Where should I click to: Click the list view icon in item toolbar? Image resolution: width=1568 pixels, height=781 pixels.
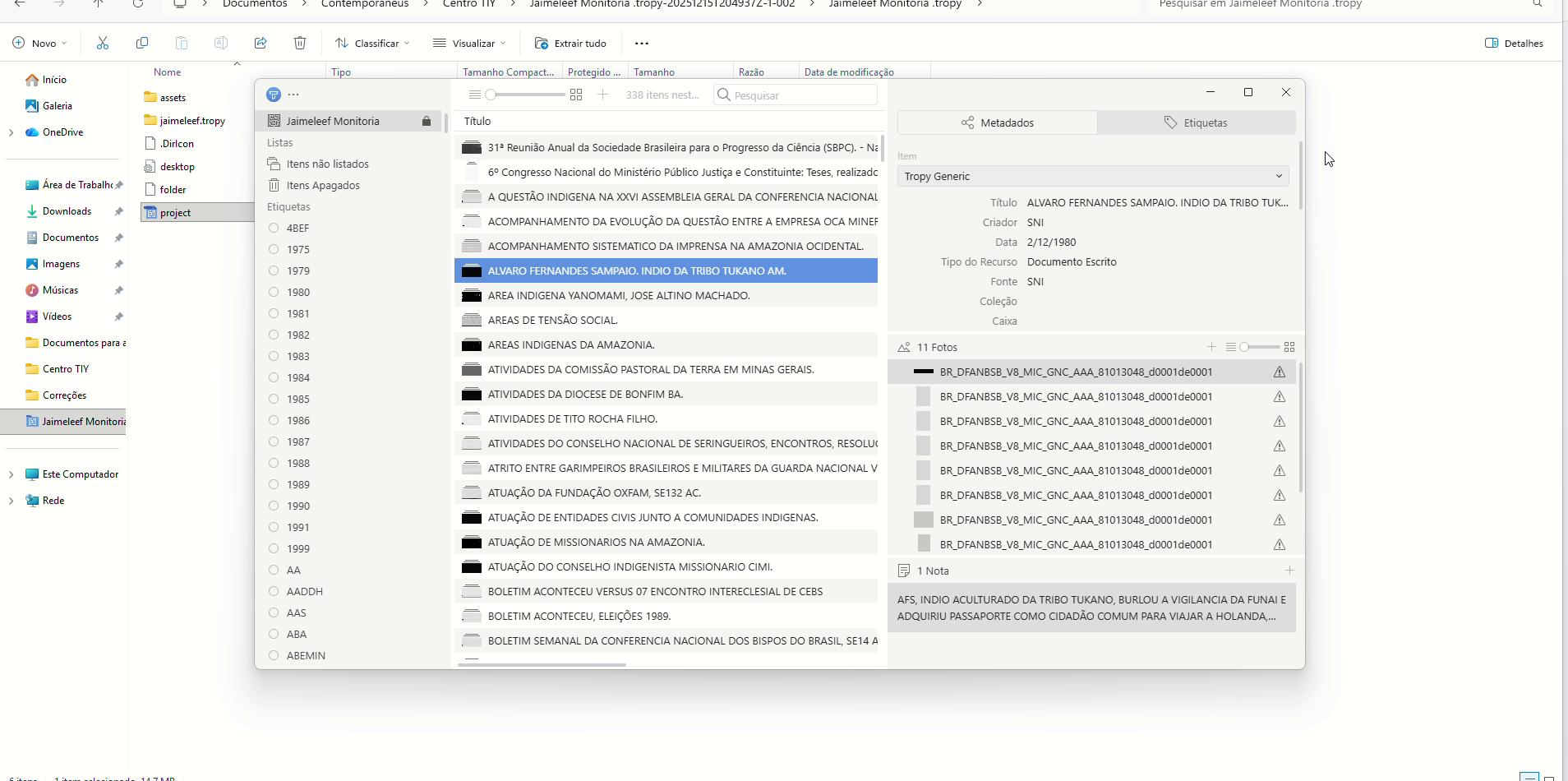[475, 95]
